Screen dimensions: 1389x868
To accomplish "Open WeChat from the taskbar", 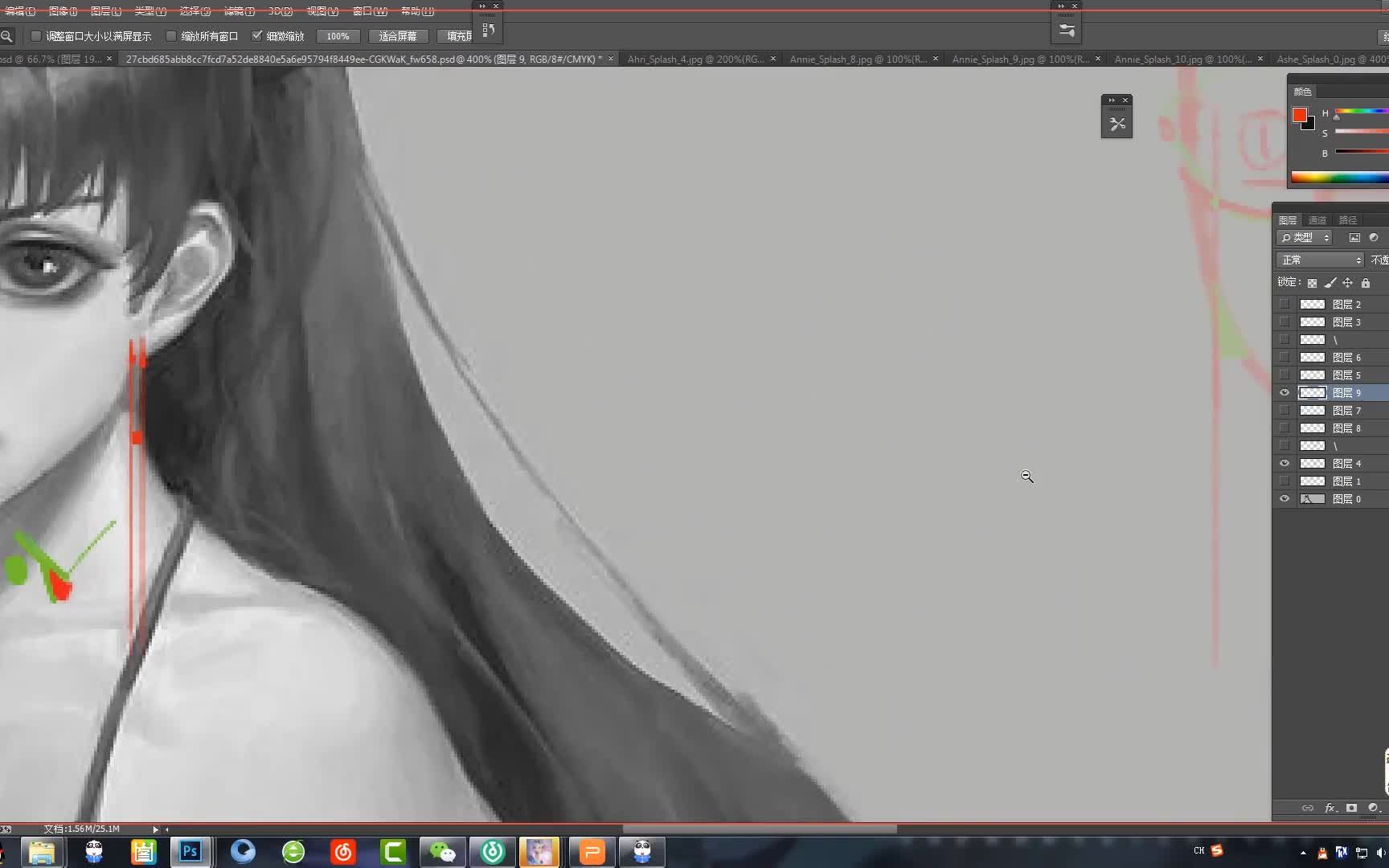I will pos(442,851).
